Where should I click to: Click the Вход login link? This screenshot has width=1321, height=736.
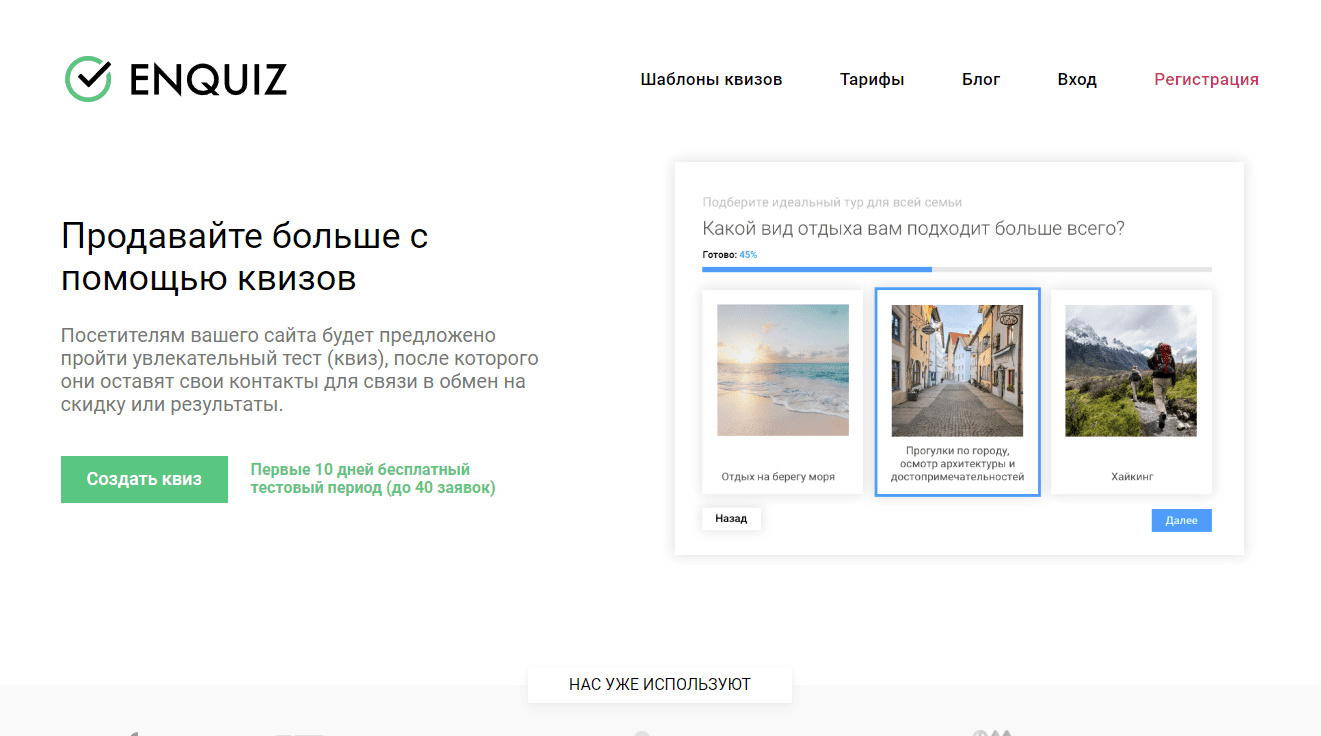[x=1077, y=80]
